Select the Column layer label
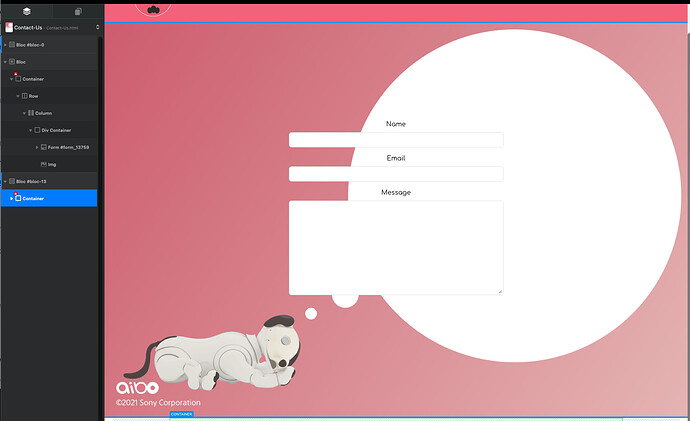The image size is (690, 421). coord(44,113)
